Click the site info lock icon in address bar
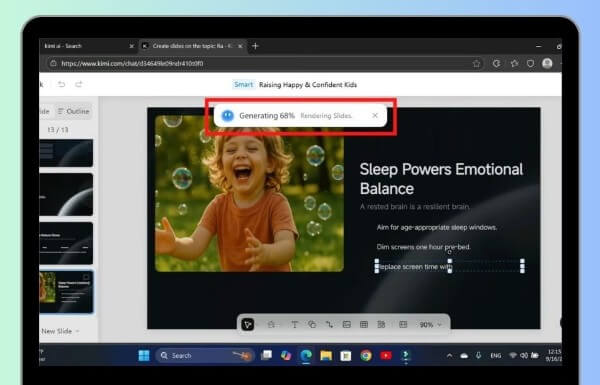Viewport: 600px width, 385px height. click(54, 64)
